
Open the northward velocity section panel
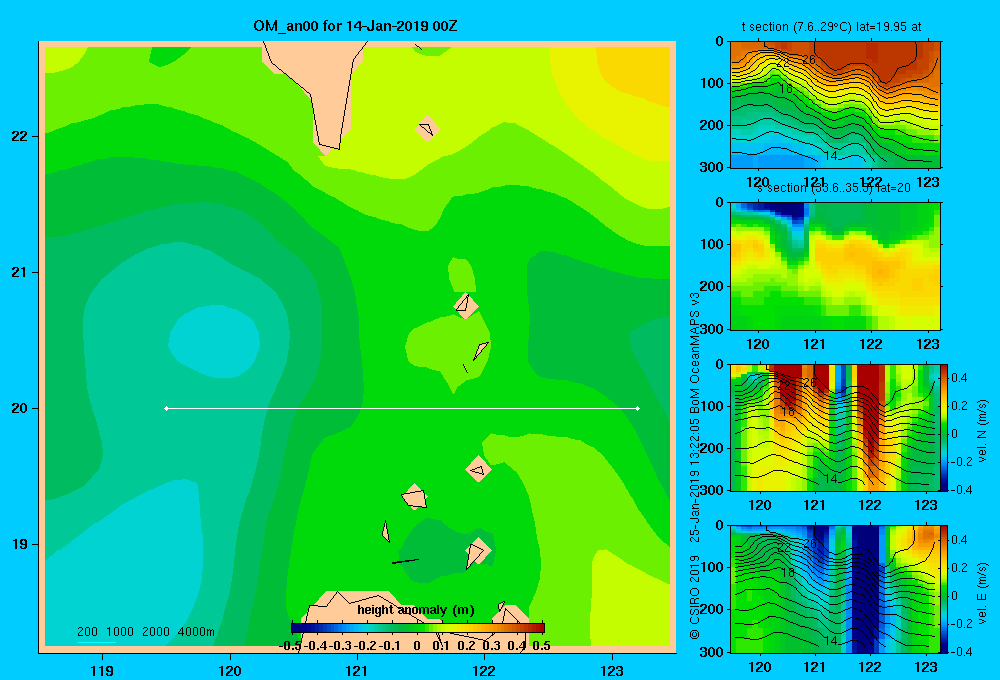click(x=834, y=427)
